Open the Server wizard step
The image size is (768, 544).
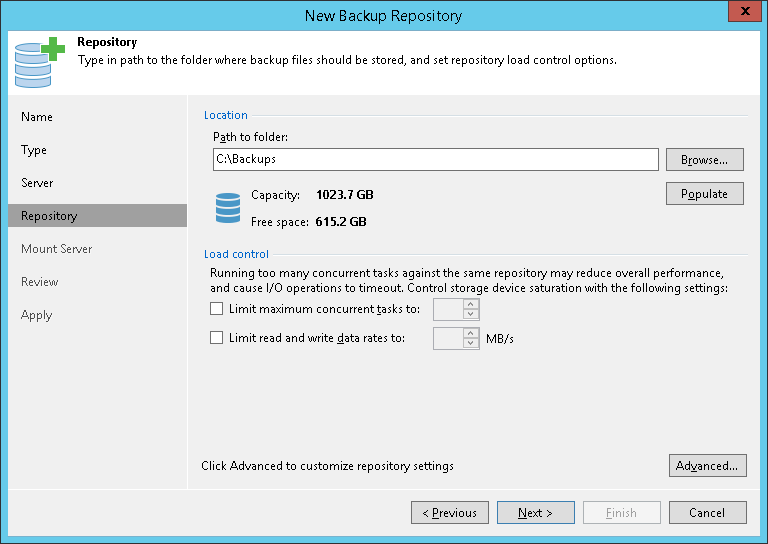click(37, 183)
